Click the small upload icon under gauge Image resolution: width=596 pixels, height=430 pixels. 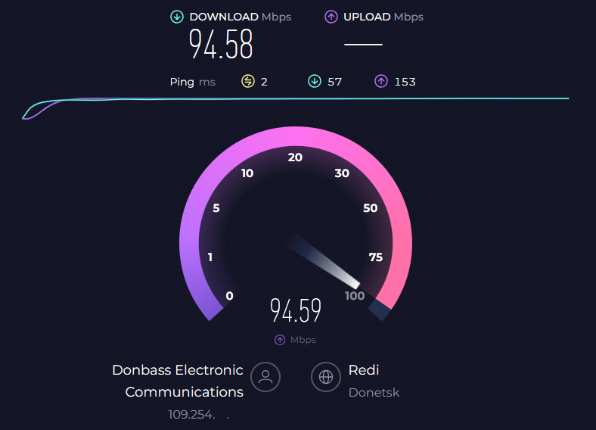click(280, 340)
